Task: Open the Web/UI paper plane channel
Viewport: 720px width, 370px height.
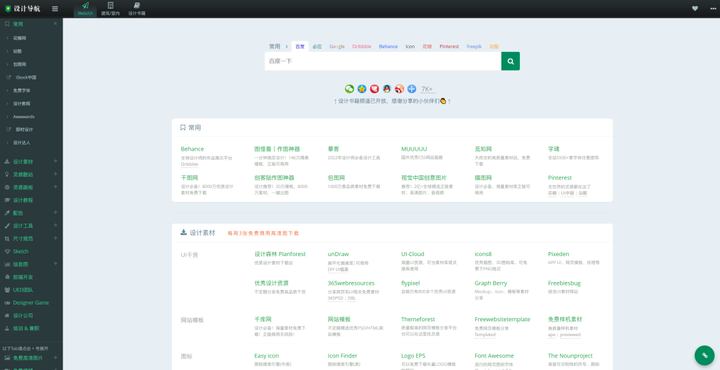Action: (x=85, y=8)
